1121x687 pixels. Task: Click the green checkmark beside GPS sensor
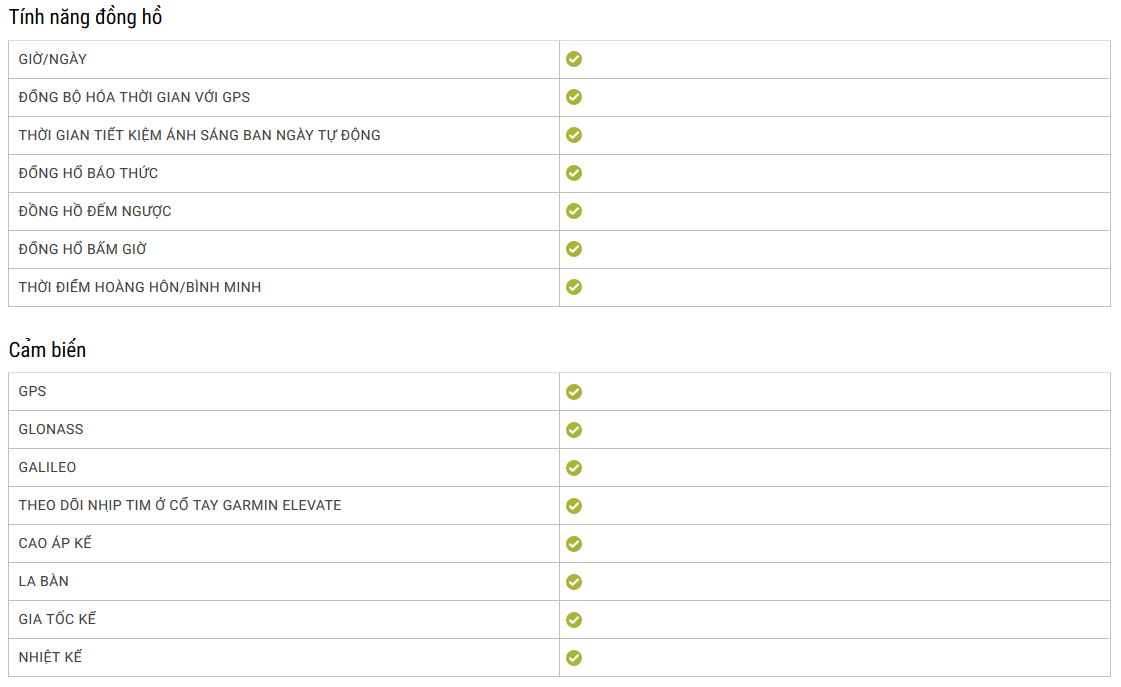pos(574,392)
